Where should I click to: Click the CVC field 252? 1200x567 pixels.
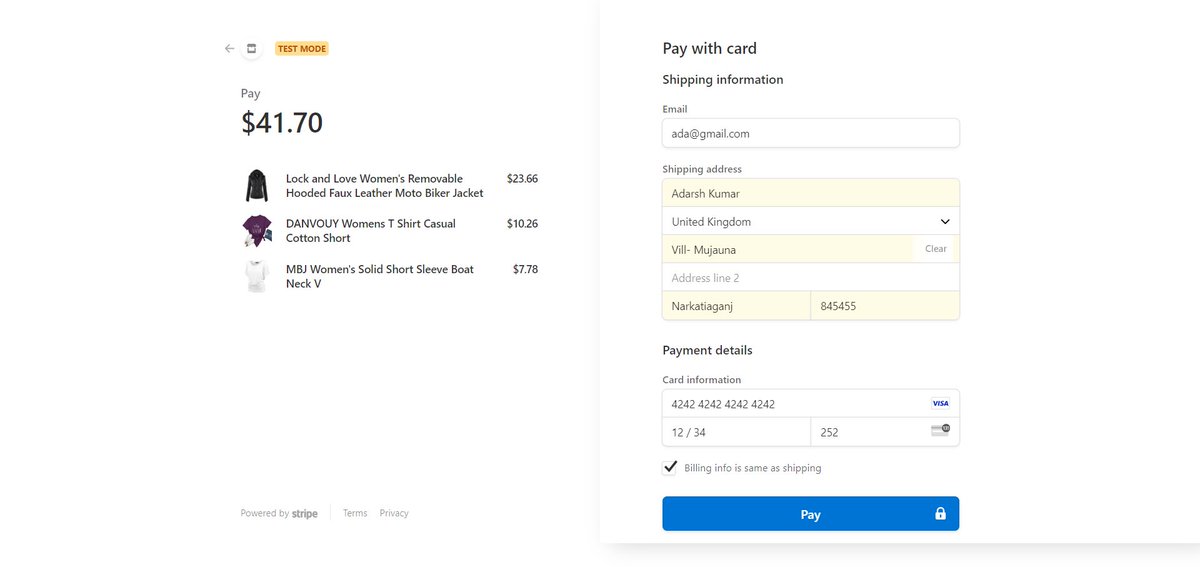[x=885, y=432]
